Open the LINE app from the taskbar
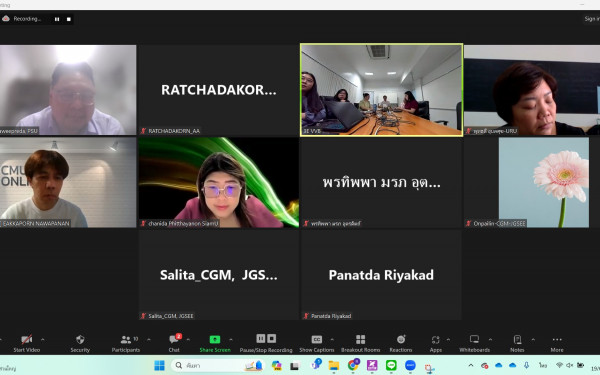 click(x=391, y=365)
